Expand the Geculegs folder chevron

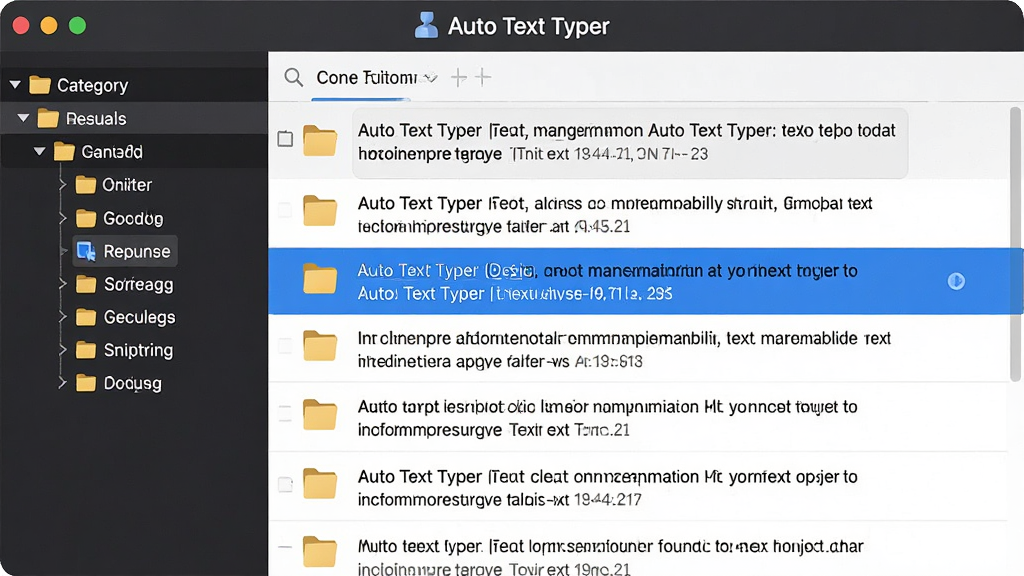pos(63,317)
